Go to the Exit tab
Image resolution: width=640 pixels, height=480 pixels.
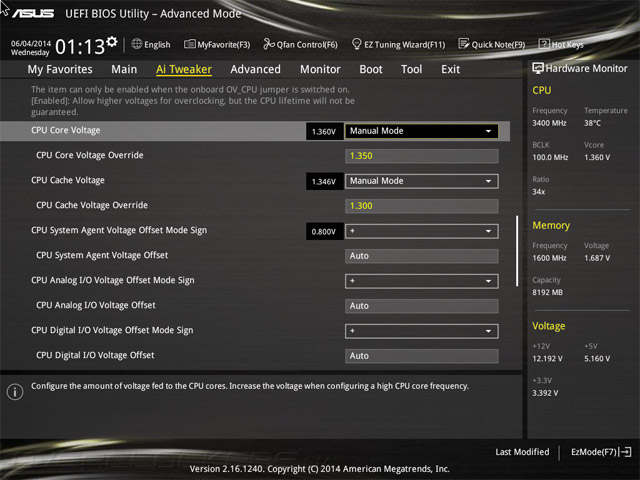(450, 69)
